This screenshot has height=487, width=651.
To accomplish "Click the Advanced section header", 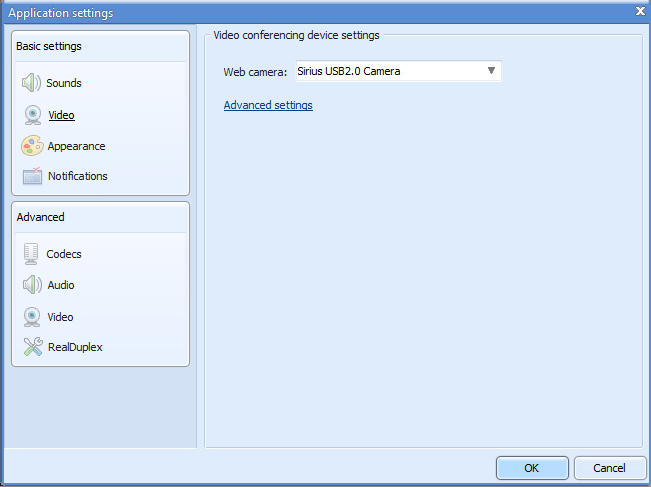I will 40,217.
